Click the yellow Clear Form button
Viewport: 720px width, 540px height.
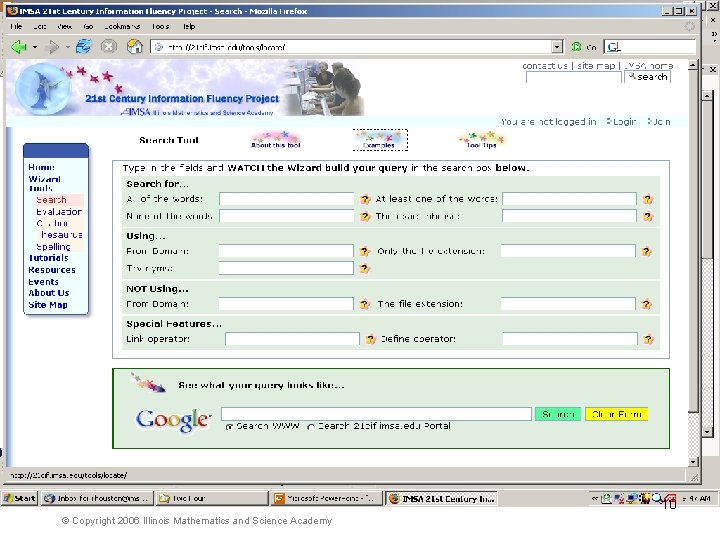pyautogui.click(x=617, y=414)
